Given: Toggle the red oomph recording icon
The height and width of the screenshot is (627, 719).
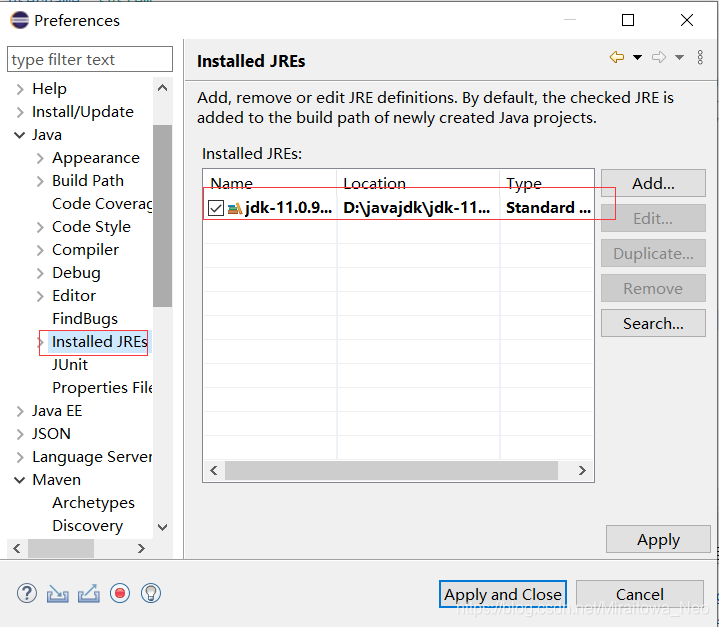Looking at the screenshot, I should (120, 594).
